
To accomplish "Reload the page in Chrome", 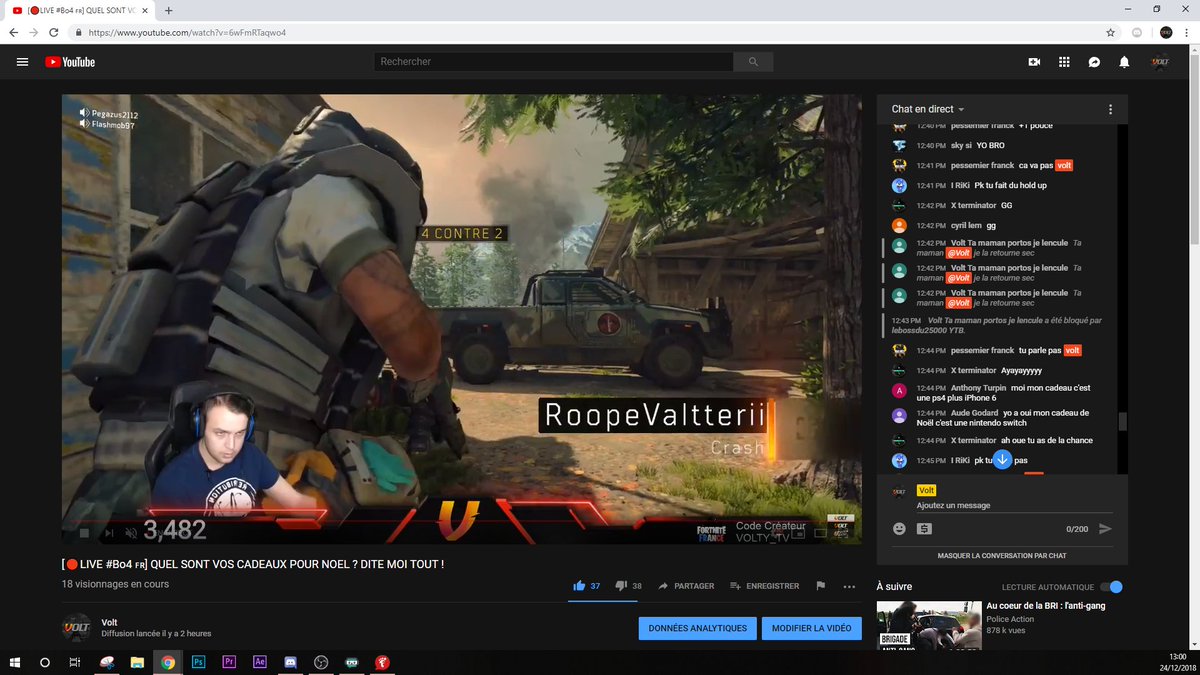I will coord(55,32).
